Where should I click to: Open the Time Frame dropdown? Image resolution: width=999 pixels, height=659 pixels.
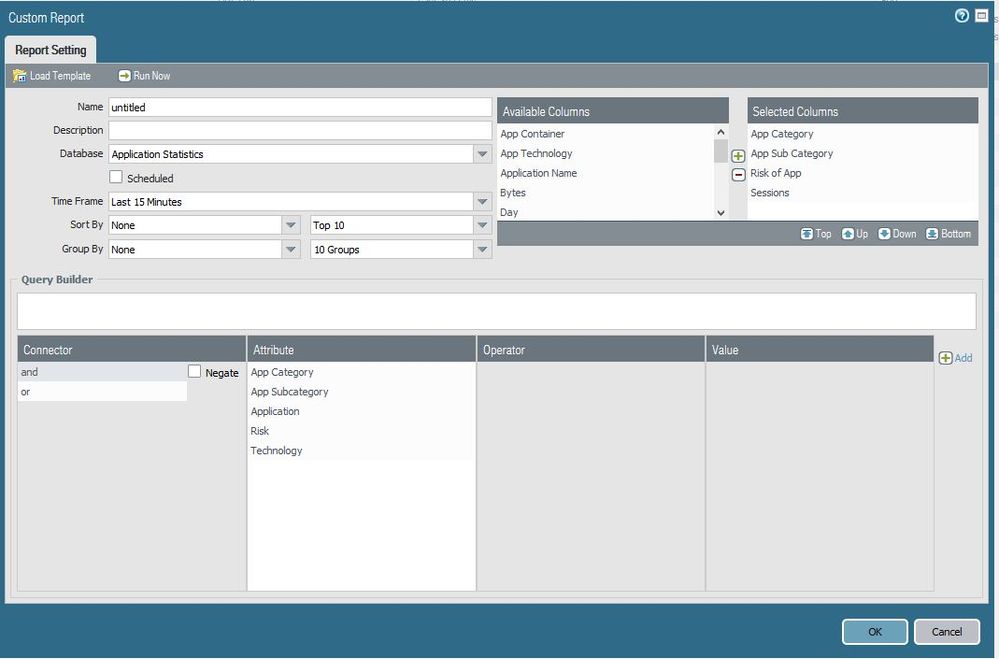(482, 202)
